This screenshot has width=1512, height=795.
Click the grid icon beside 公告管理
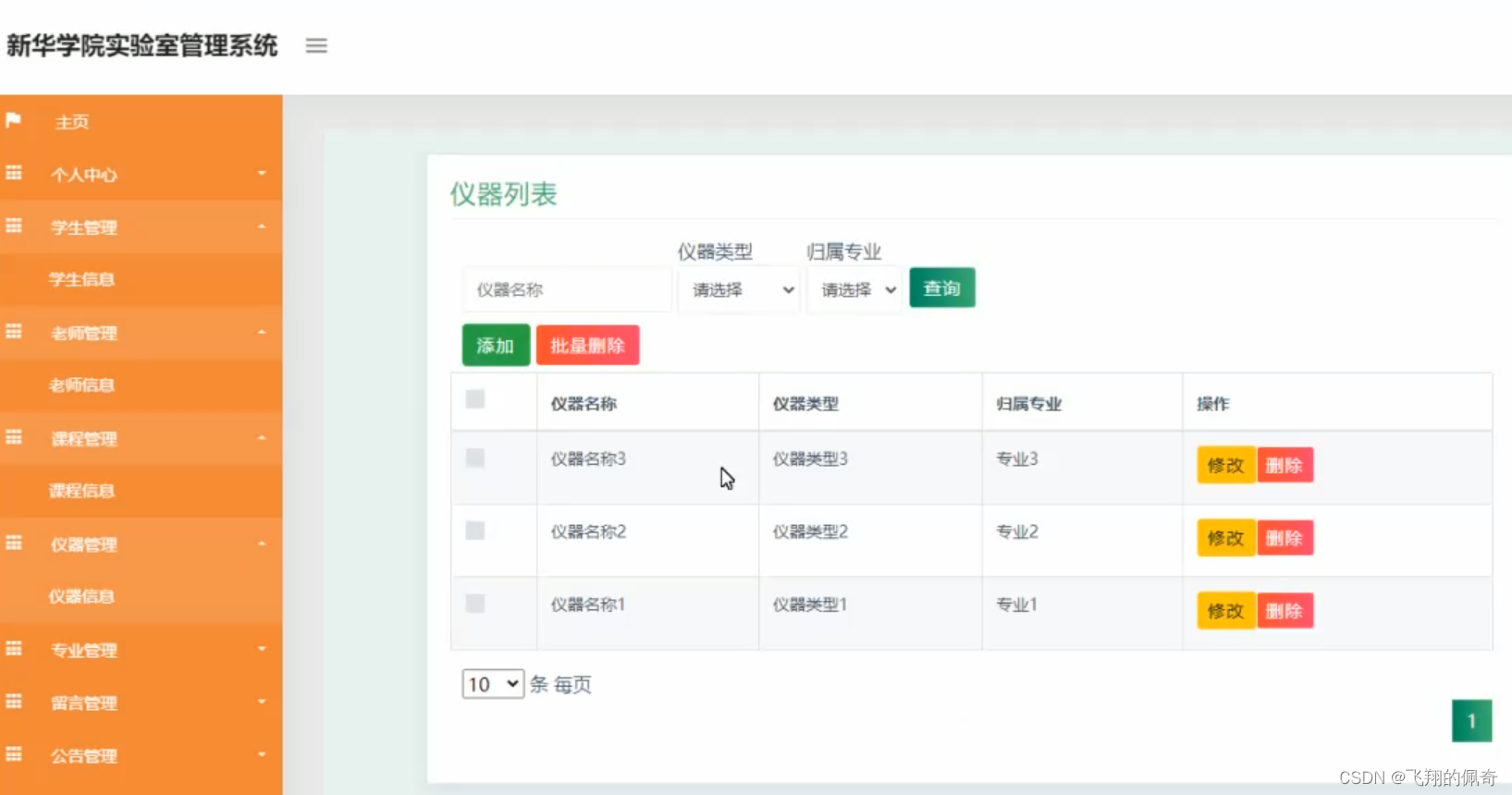click(14, 753)
